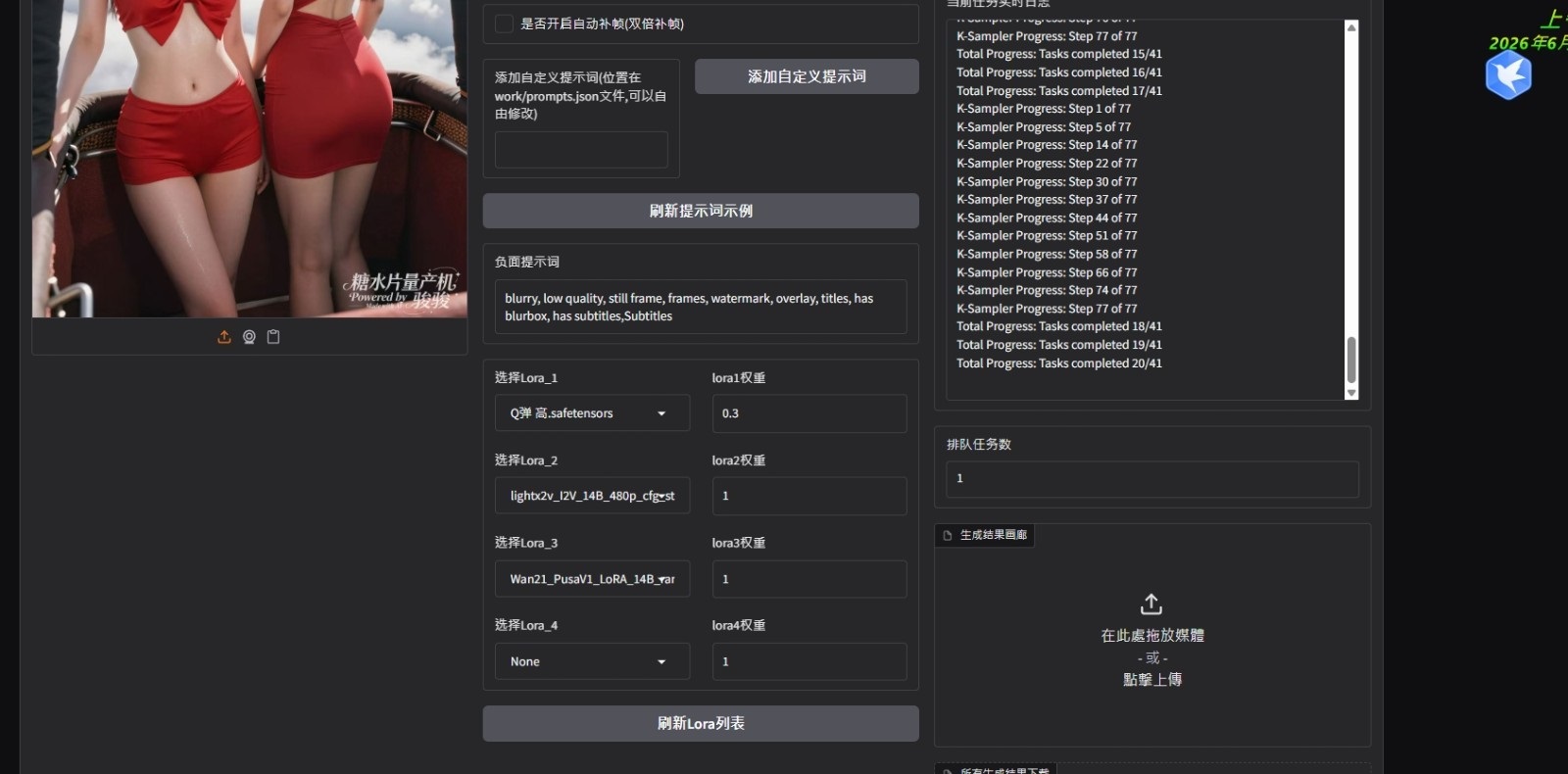Click the upload icon below the image

[x=224, y=337]
